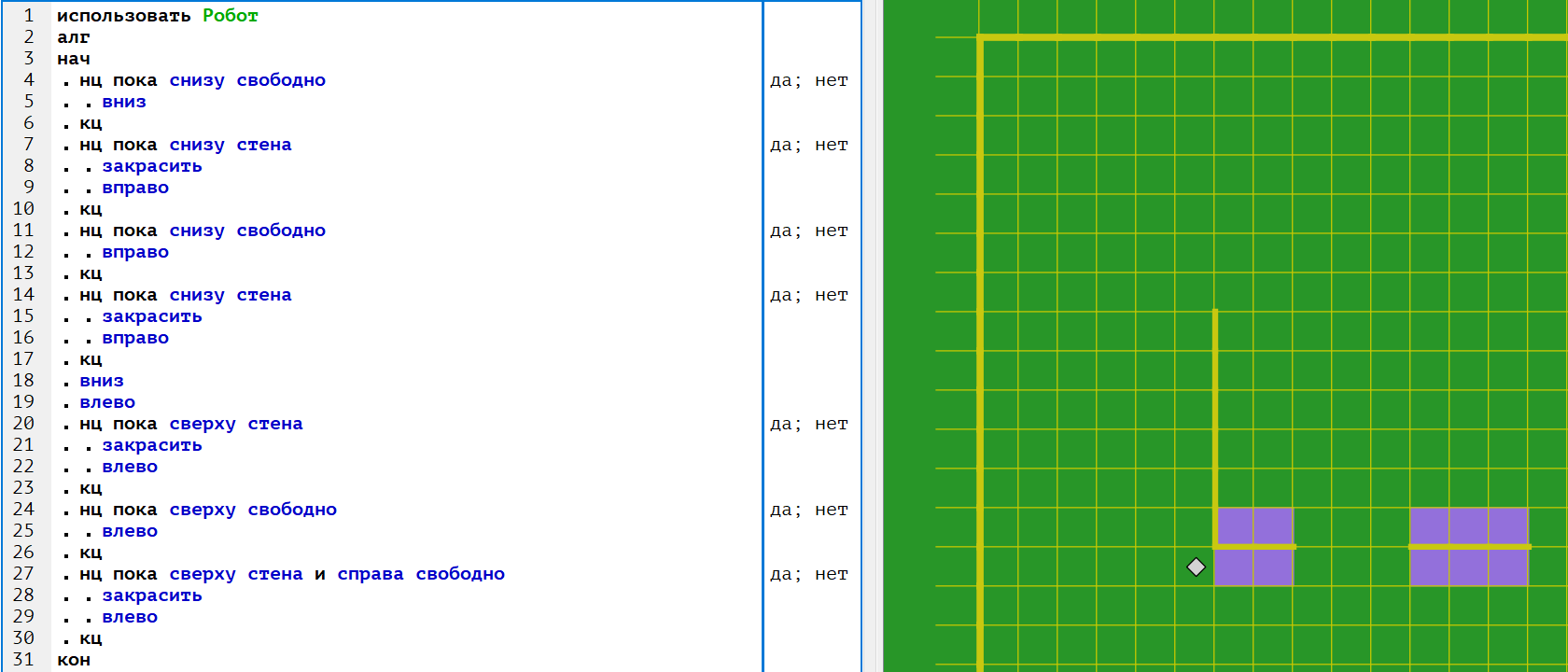1568x672 pixels.
Task: Place cursor on алг on line 2
Action: coord(74,37)
